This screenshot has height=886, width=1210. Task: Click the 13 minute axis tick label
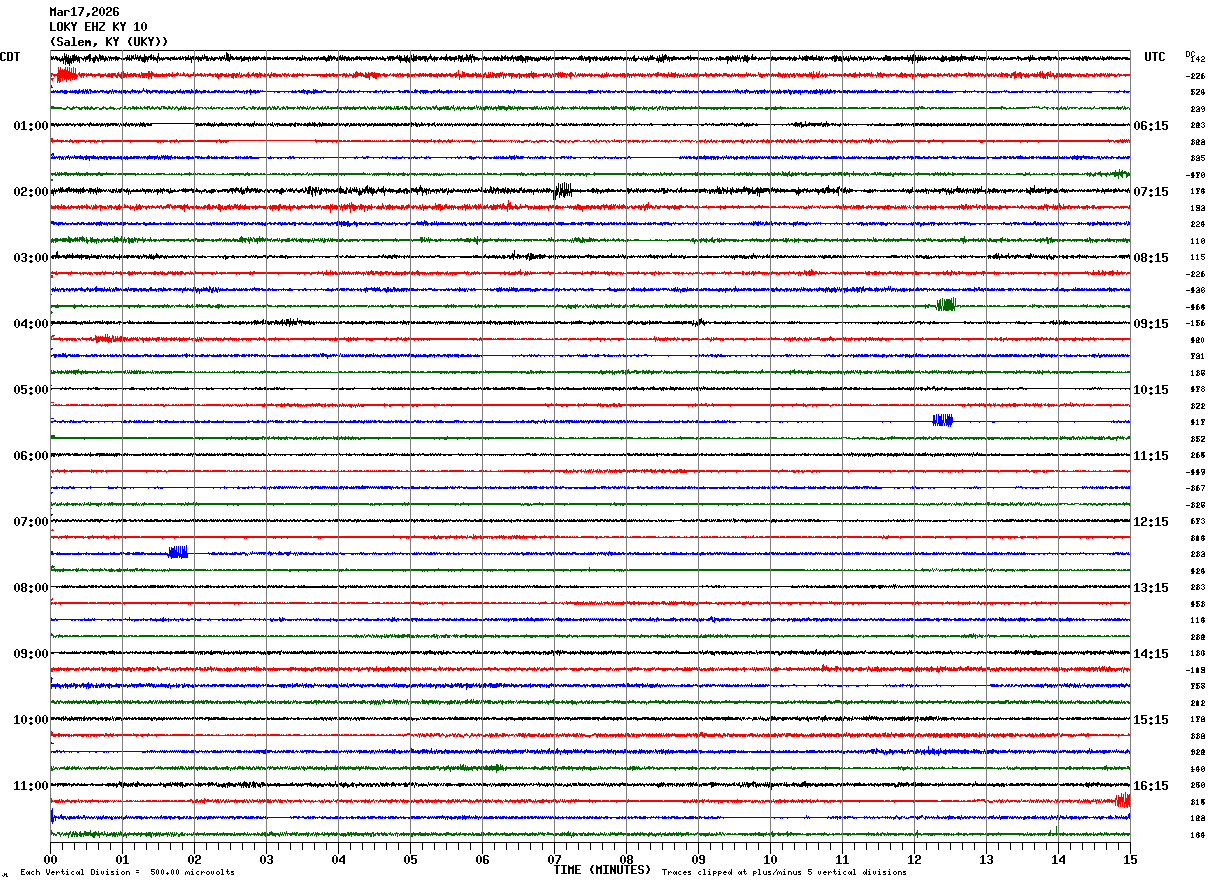tap(986, 860)
